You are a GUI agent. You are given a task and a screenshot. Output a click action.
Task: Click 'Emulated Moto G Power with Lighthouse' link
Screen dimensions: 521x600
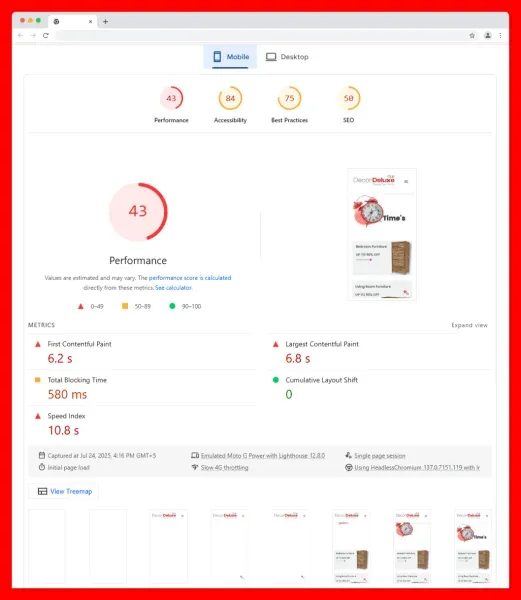point(263,456)
